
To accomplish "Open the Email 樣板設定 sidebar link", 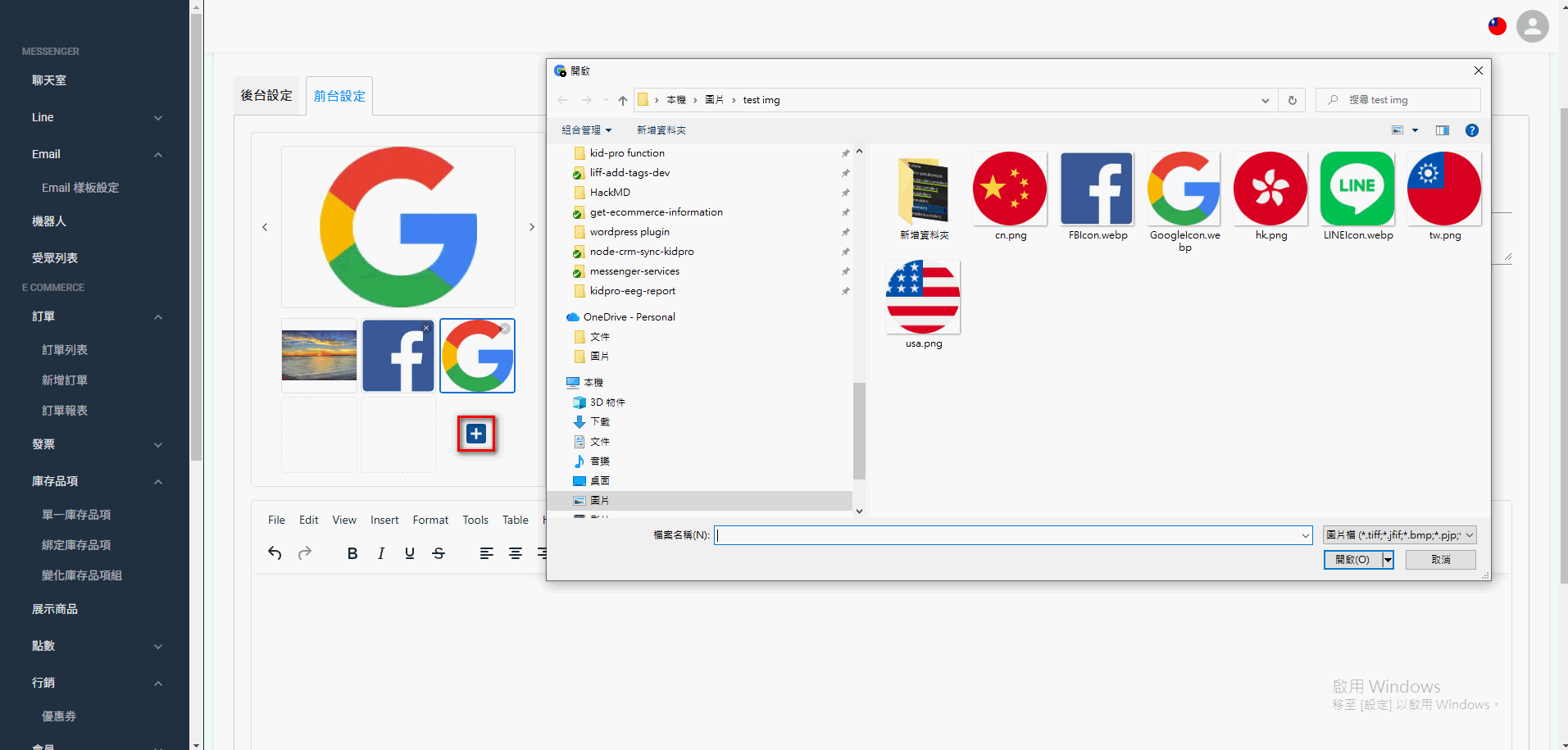I will (x=80, y=188).
